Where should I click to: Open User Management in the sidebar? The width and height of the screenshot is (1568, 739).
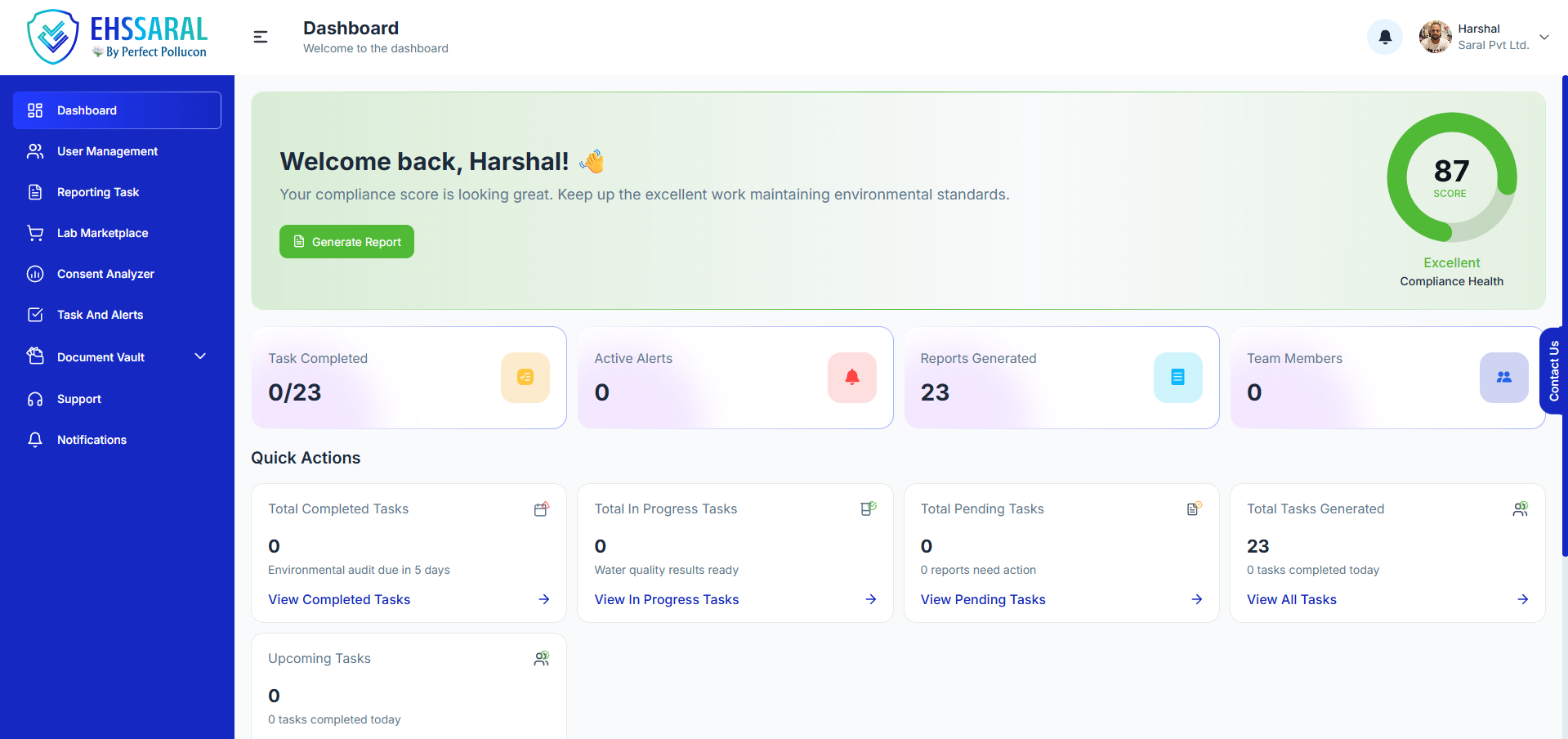point(107,151)
